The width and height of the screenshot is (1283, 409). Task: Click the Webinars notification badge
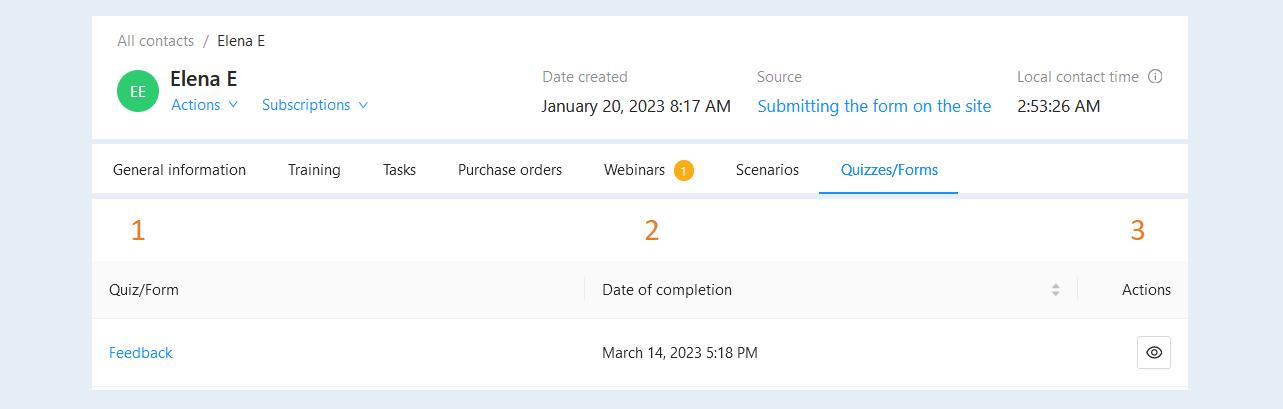pos(684,171)
